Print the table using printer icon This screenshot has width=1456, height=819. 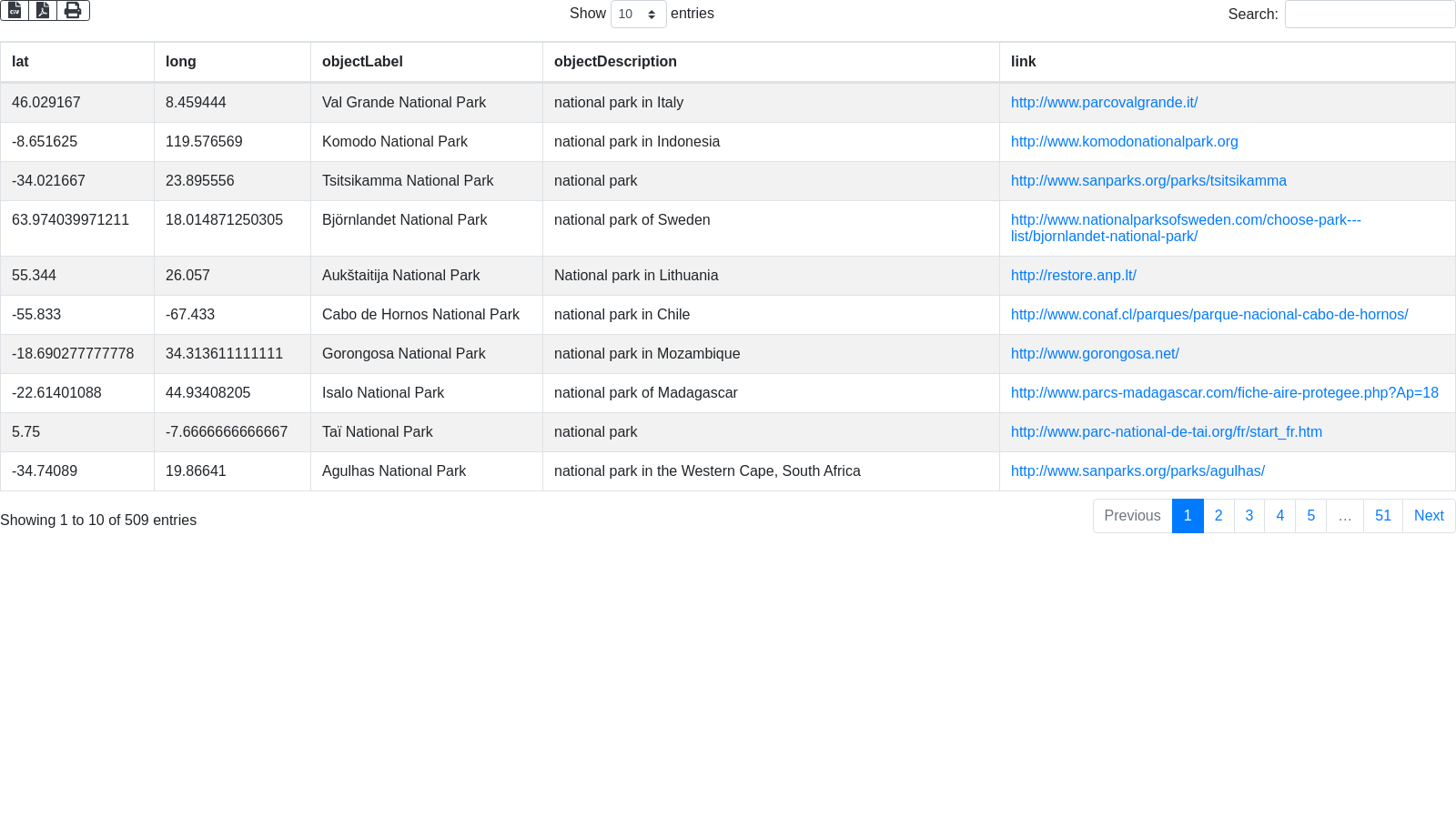[73, 10]
